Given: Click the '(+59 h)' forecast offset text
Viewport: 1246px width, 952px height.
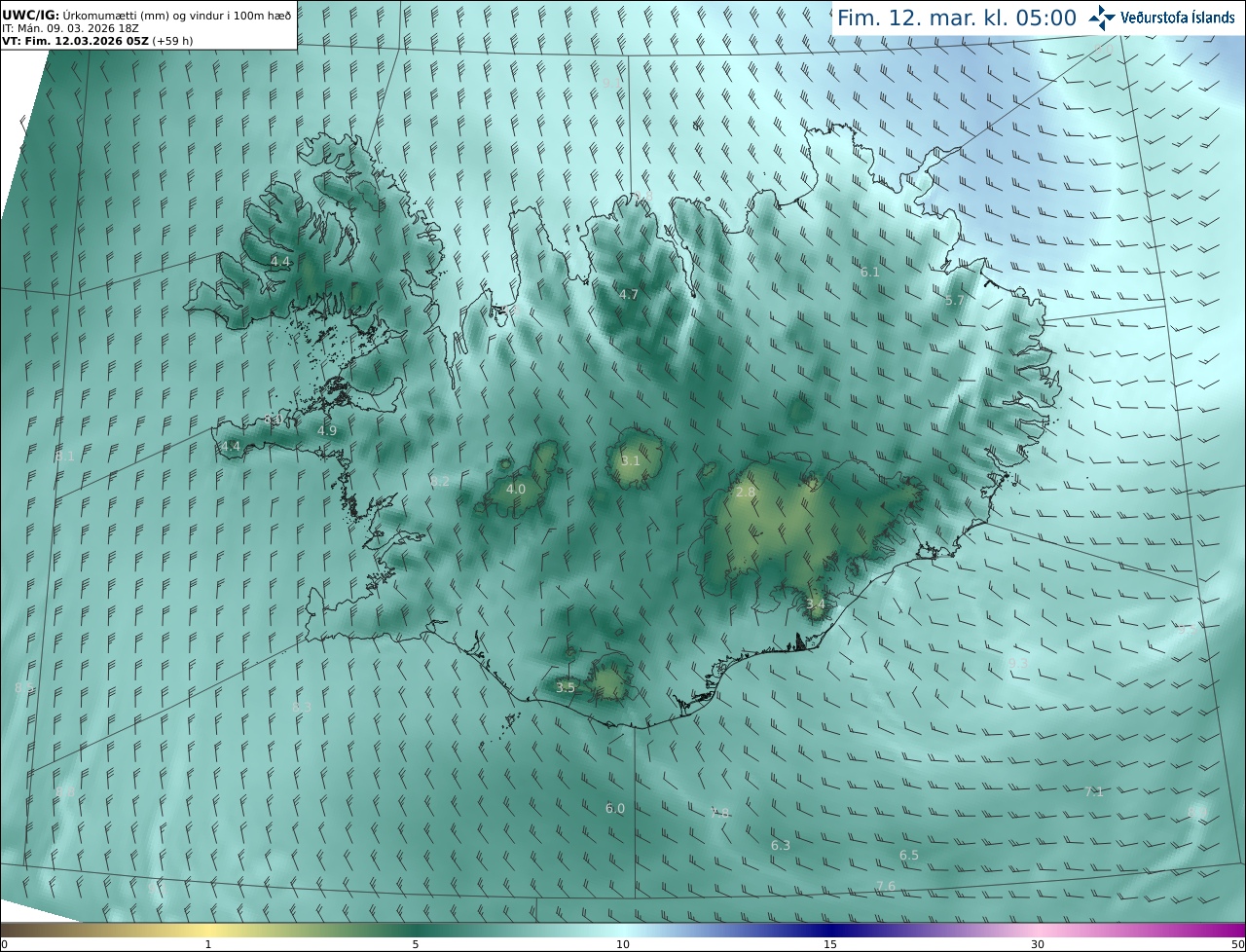Looking at the screenshot, I should point(172,41).
